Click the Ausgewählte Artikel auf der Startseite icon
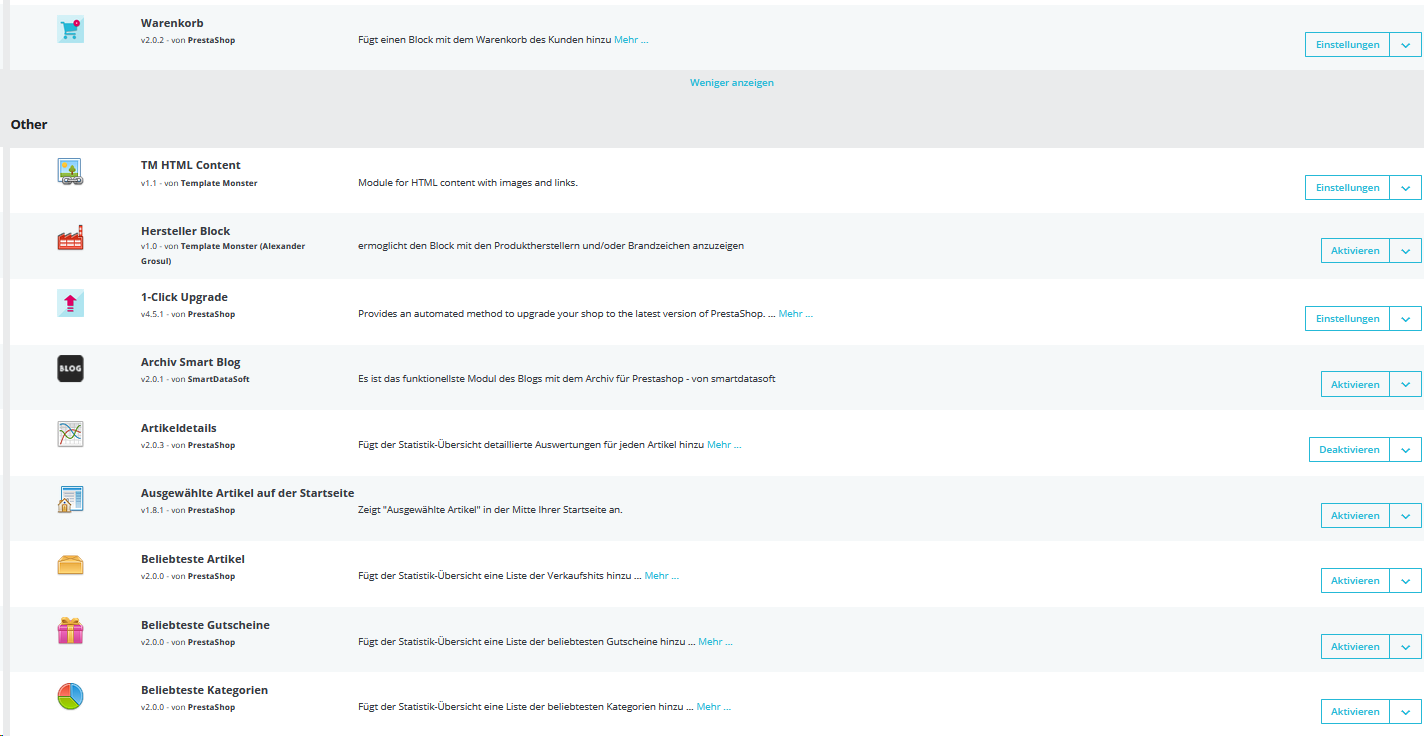 point(70,500)
